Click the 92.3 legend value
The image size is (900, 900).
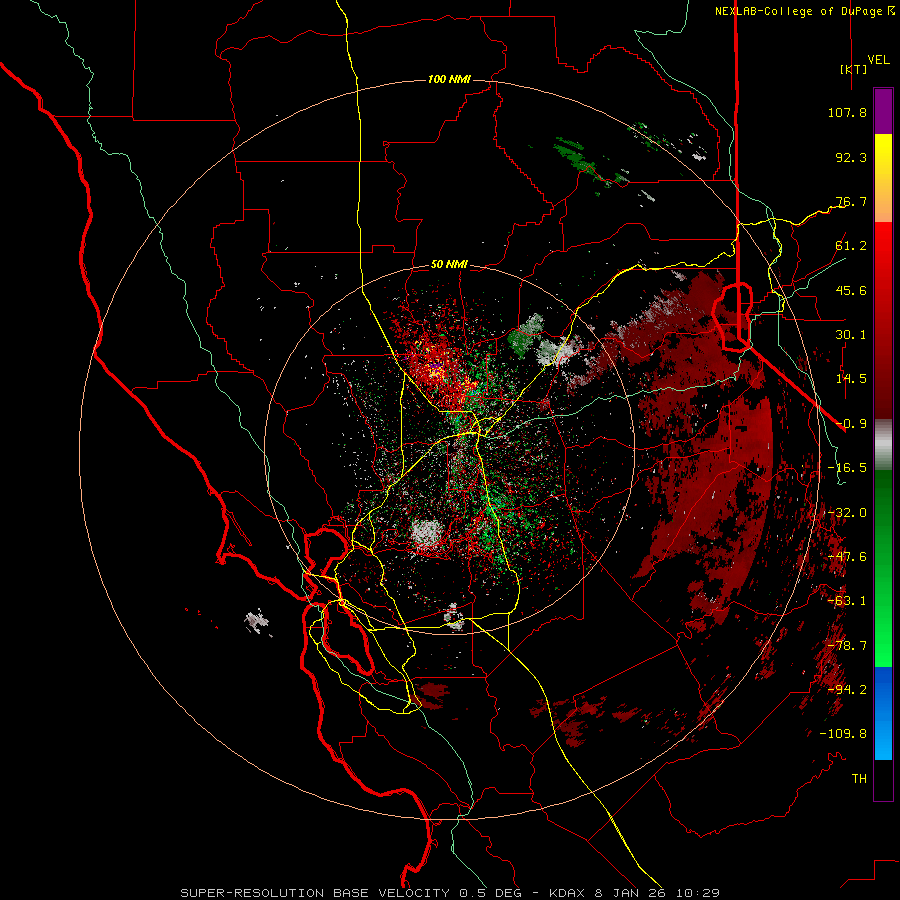[x=851, y=157]
